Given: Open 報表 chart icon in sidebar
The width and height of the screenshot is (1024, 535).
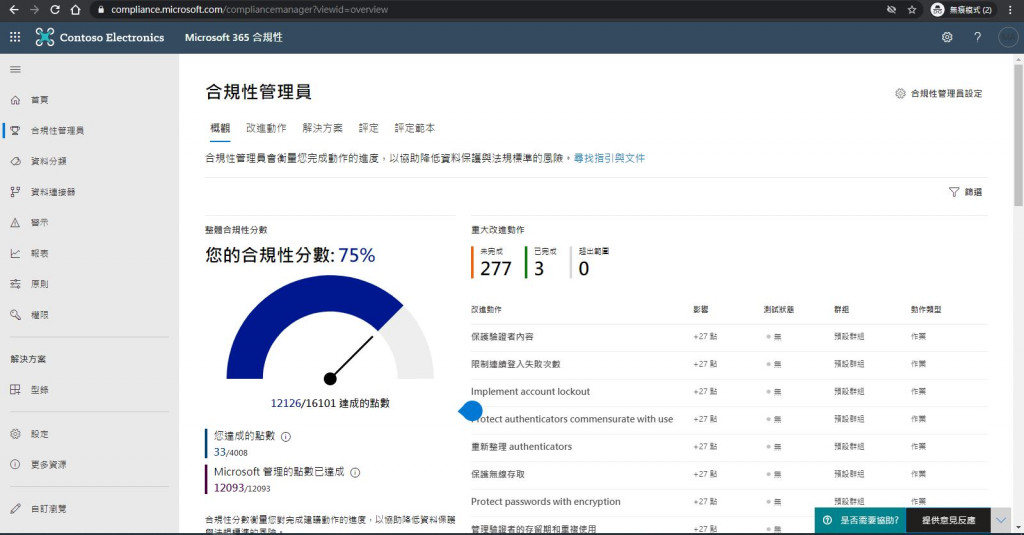Looking at the screenshot, I should tap(15, 253).
